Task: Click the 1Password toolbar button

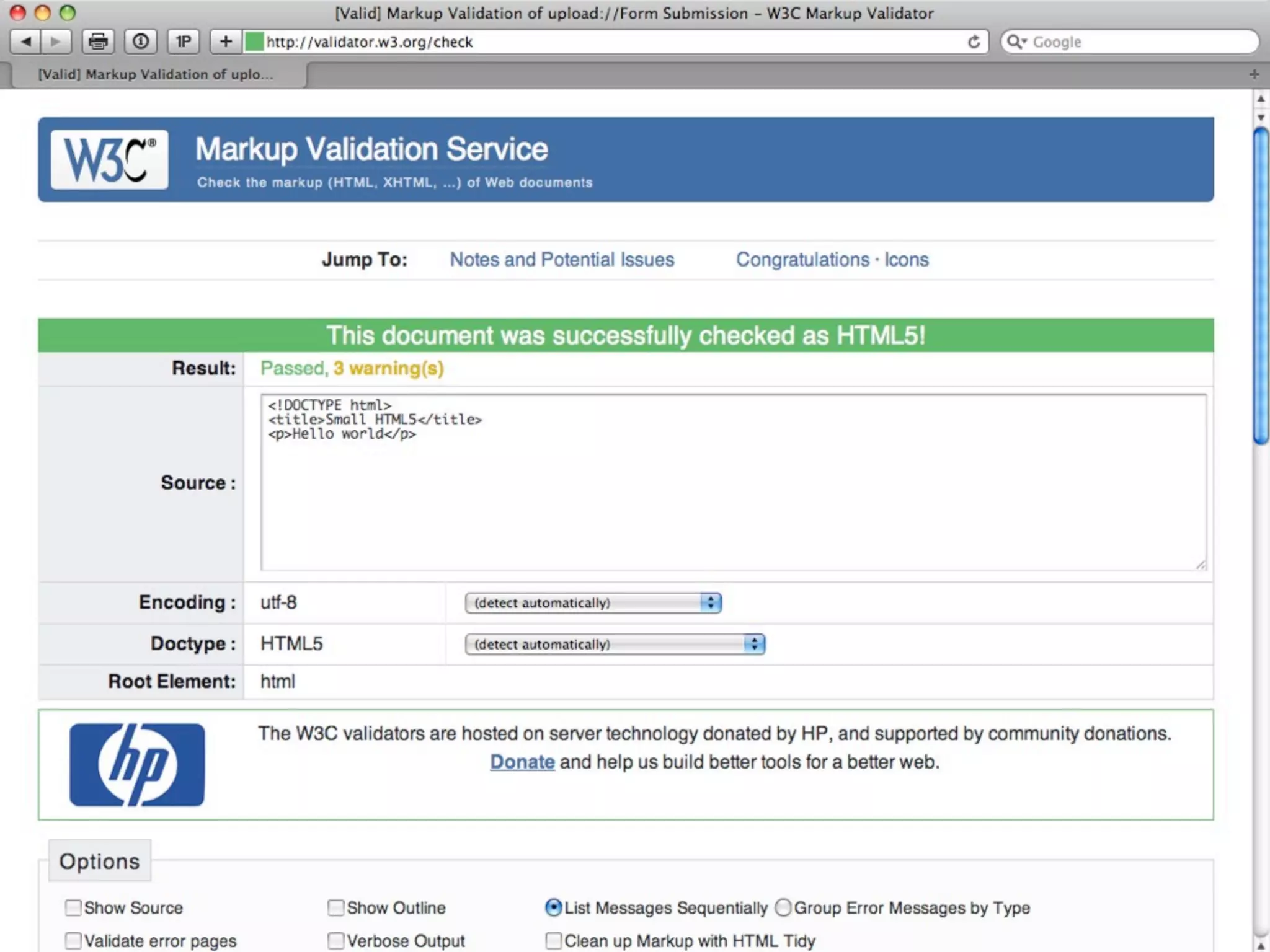Action: [183, 42]
